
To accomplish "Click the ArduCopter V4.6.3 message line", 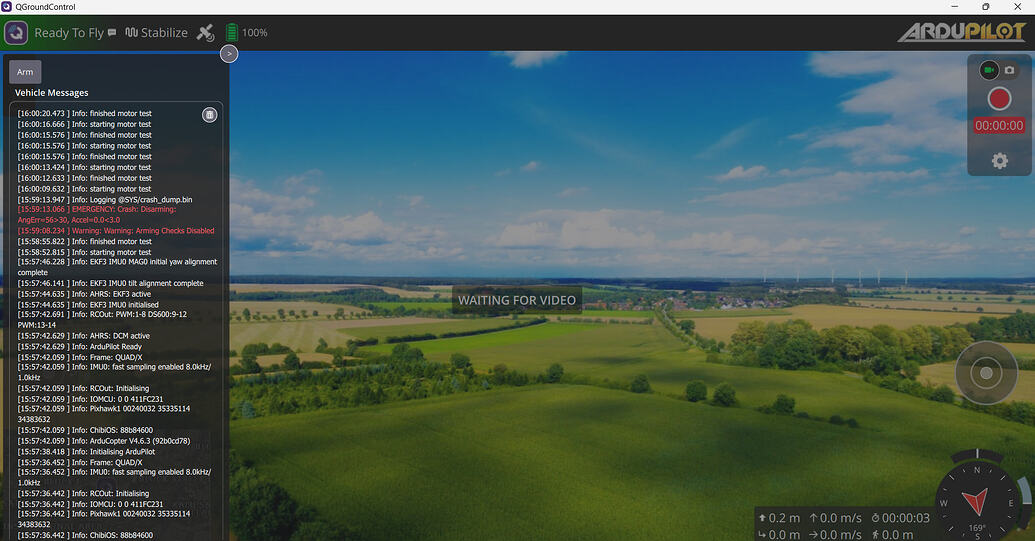I will [104, 441].
